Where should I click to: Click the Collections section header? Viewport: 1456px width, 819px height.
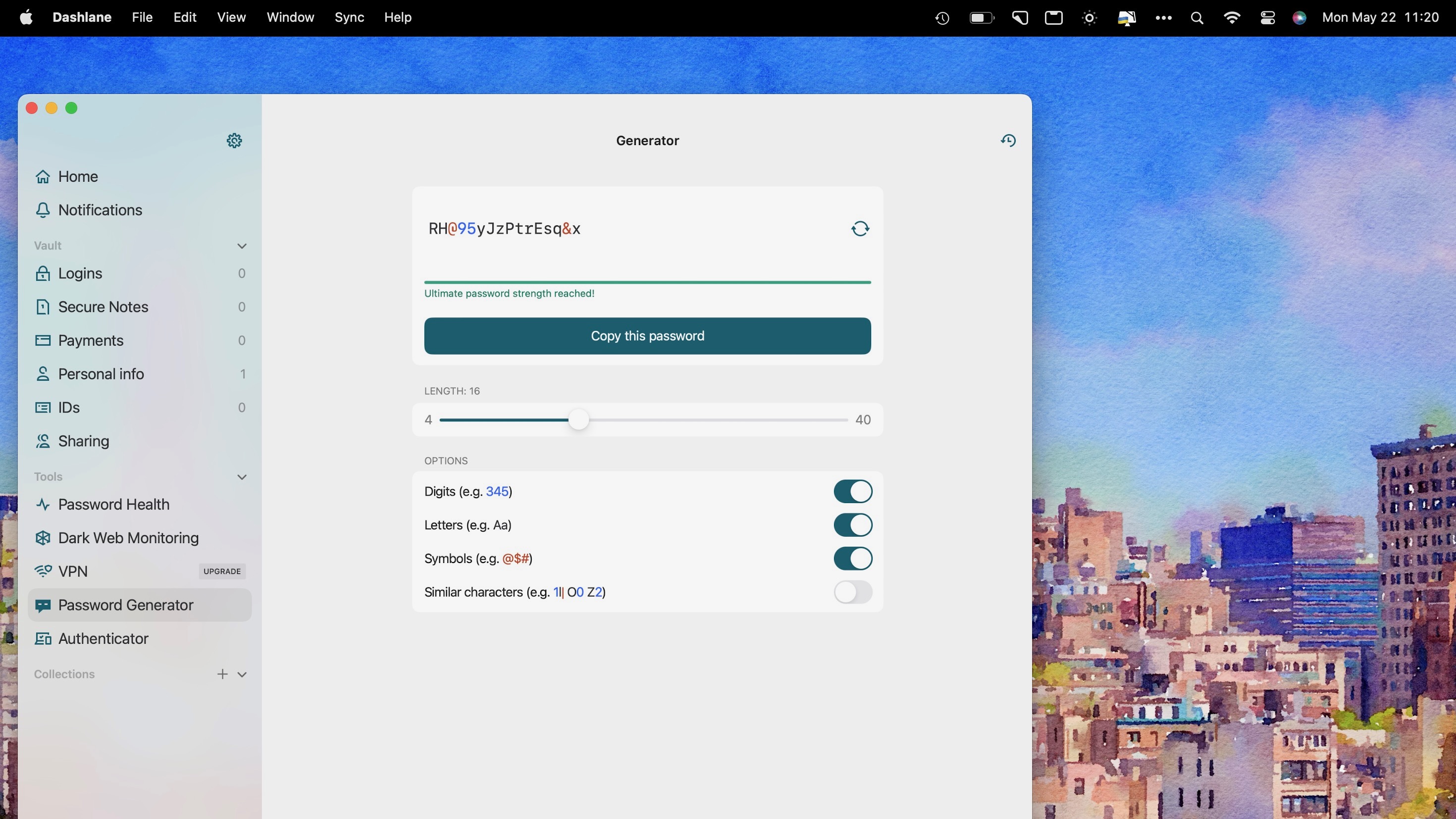pyautogui.click(x=64, y=674)
